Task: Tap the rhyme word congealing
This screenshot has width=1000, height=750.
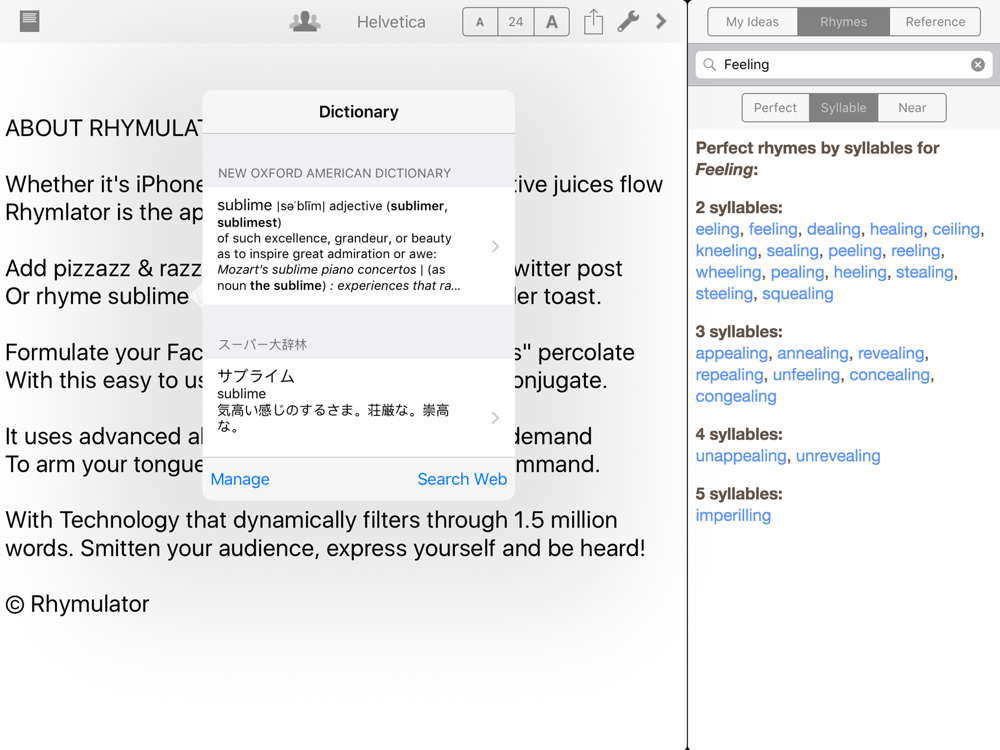Action: 736,397
